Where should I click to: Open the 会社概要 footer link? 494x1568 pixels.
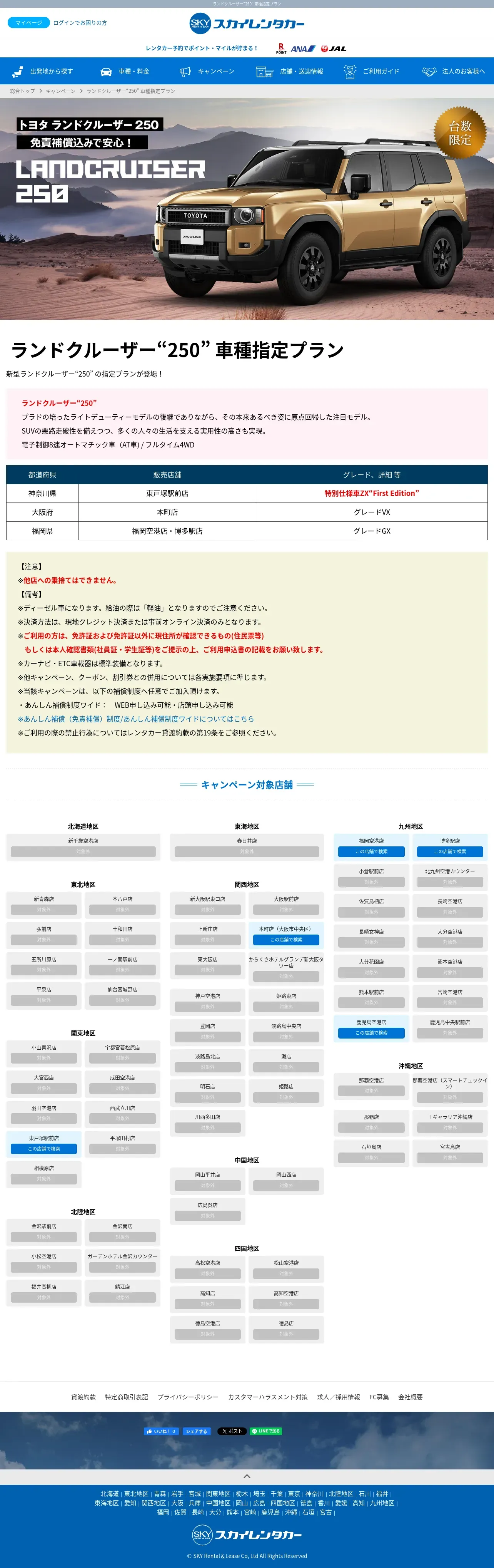tap(411, 1397)
